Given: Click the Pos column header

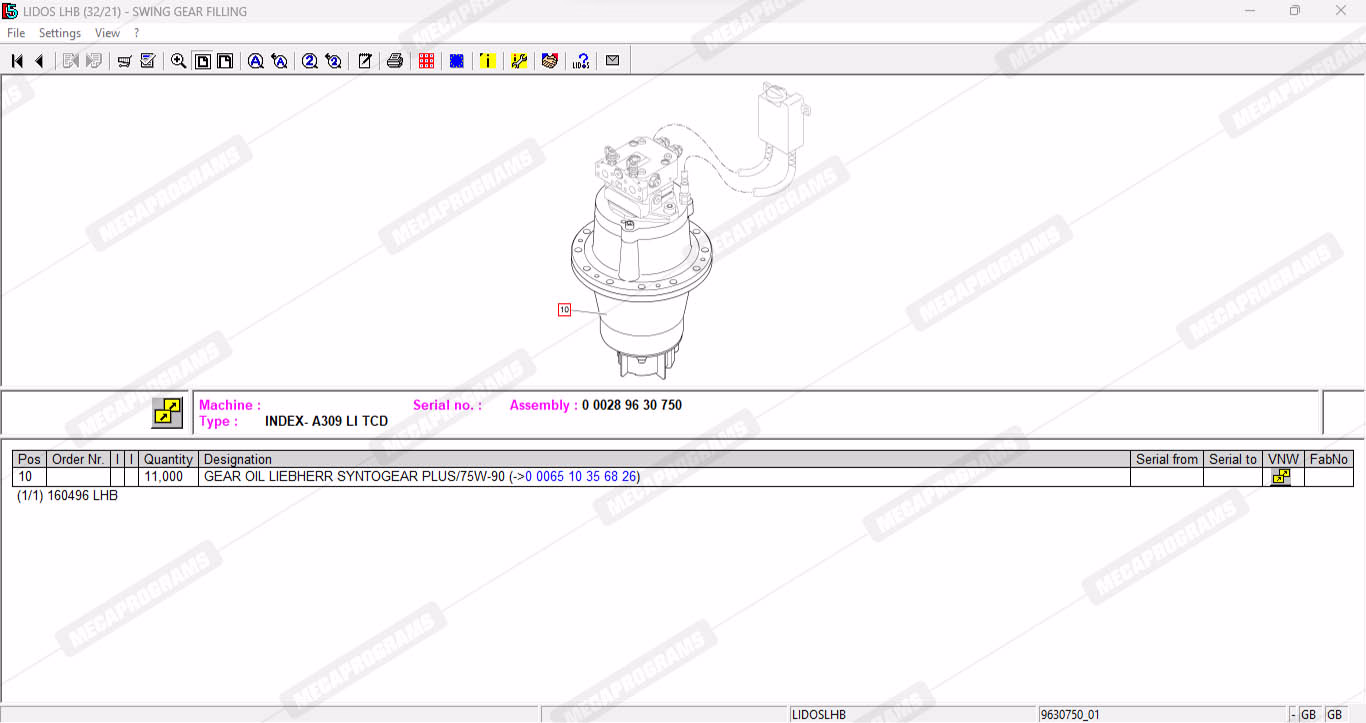Looking at the screenshot, I should pos(29,460).
